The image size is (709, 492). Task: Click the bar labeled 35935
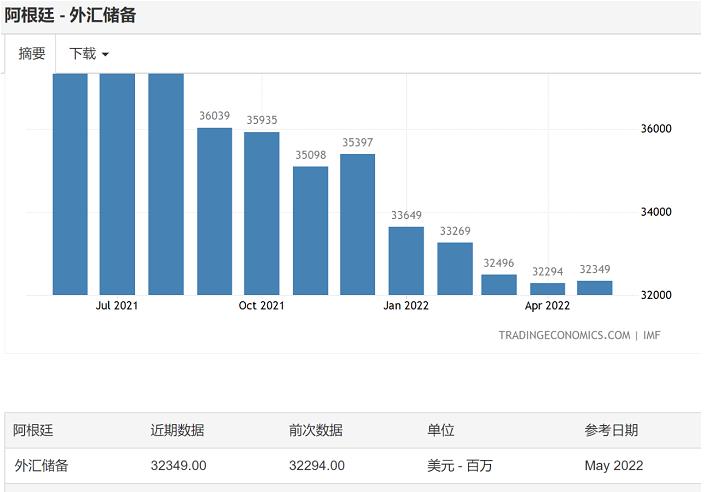pos(261,213)
